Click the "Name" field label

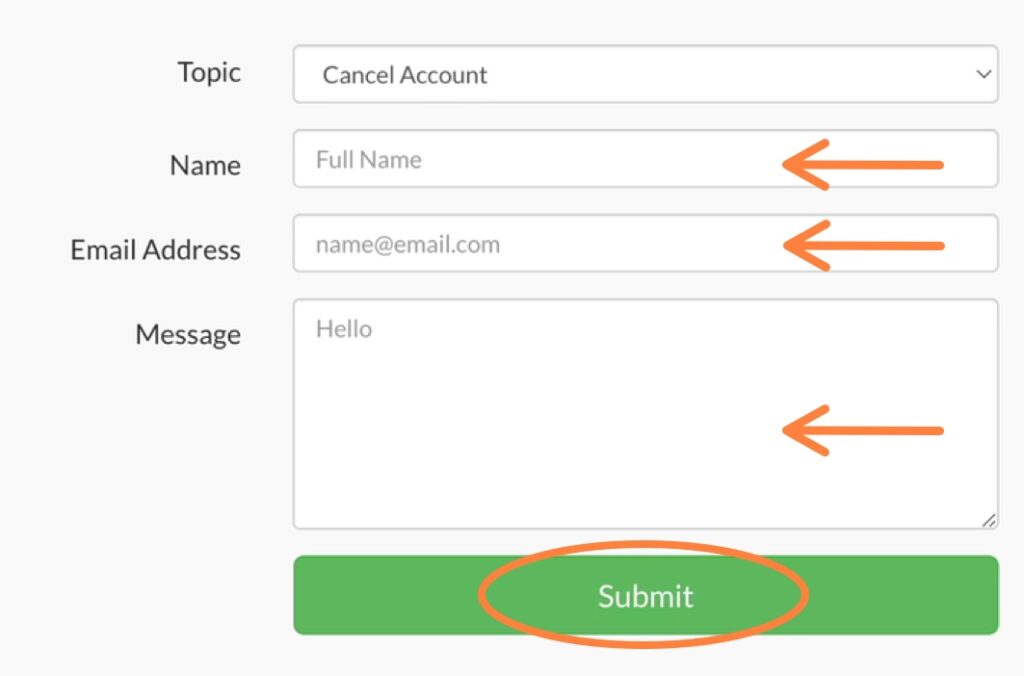(205, 165)
